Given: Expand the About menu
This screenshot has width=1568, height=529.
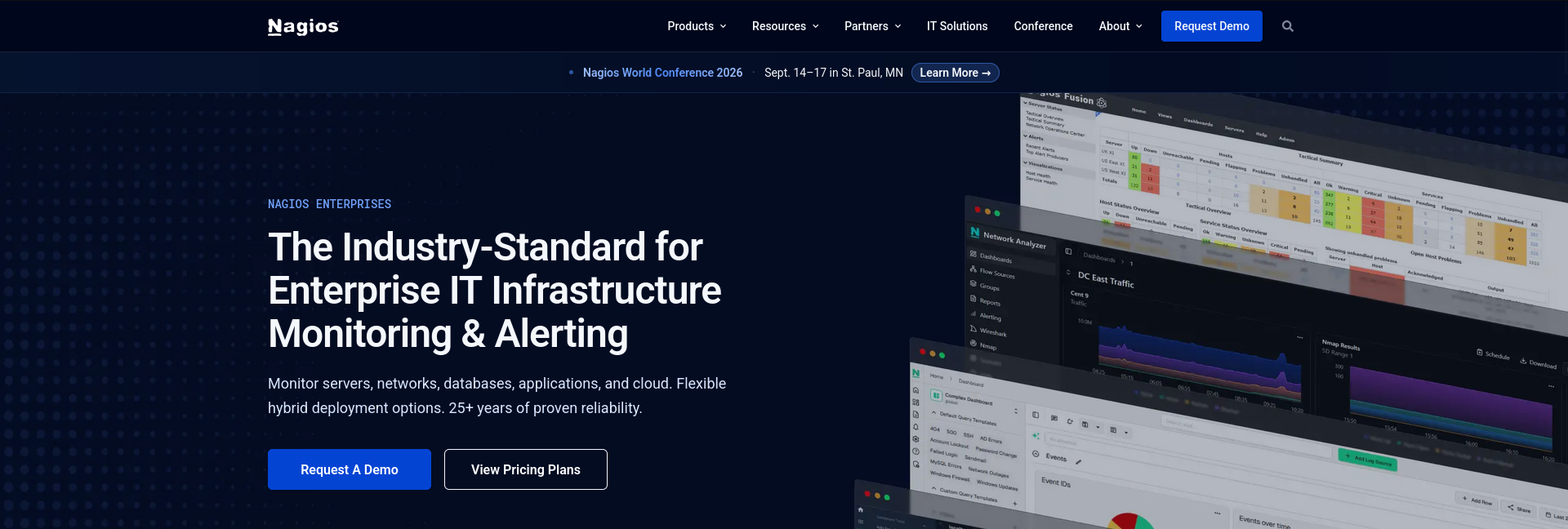Looking at the screenshot, I should tap(1120, 26).
